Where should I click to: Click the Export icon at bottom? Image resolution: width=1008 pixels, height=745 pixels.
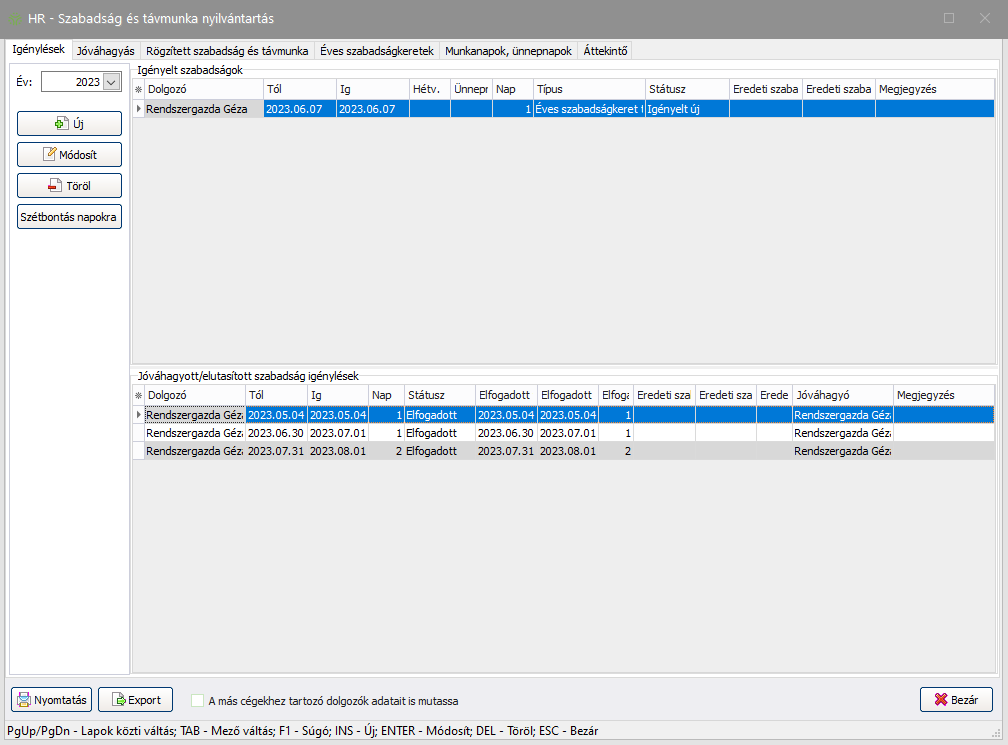click(119, 700)
